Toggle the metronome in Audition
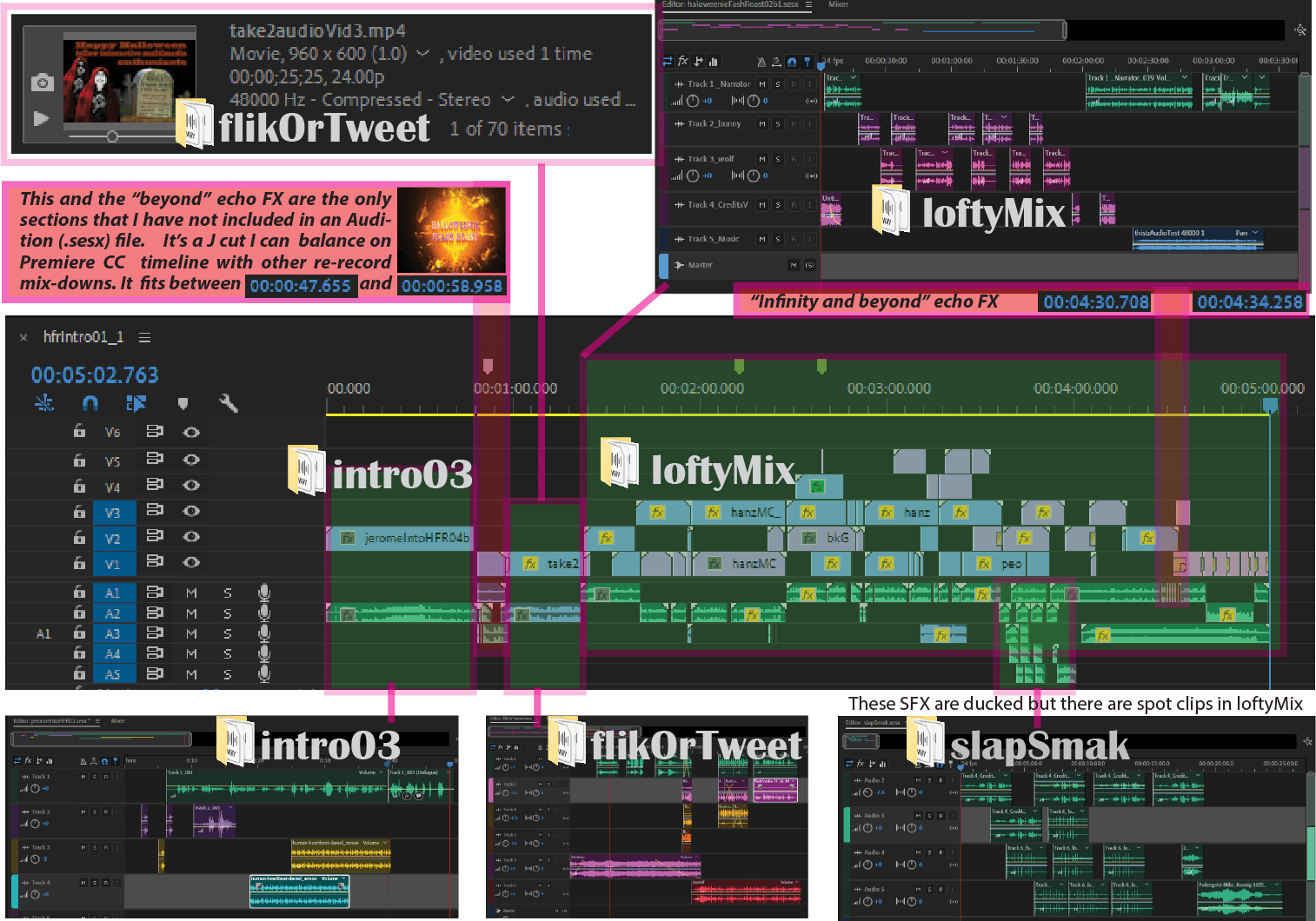The image size is (1316, 921). (x=761, y=62)
